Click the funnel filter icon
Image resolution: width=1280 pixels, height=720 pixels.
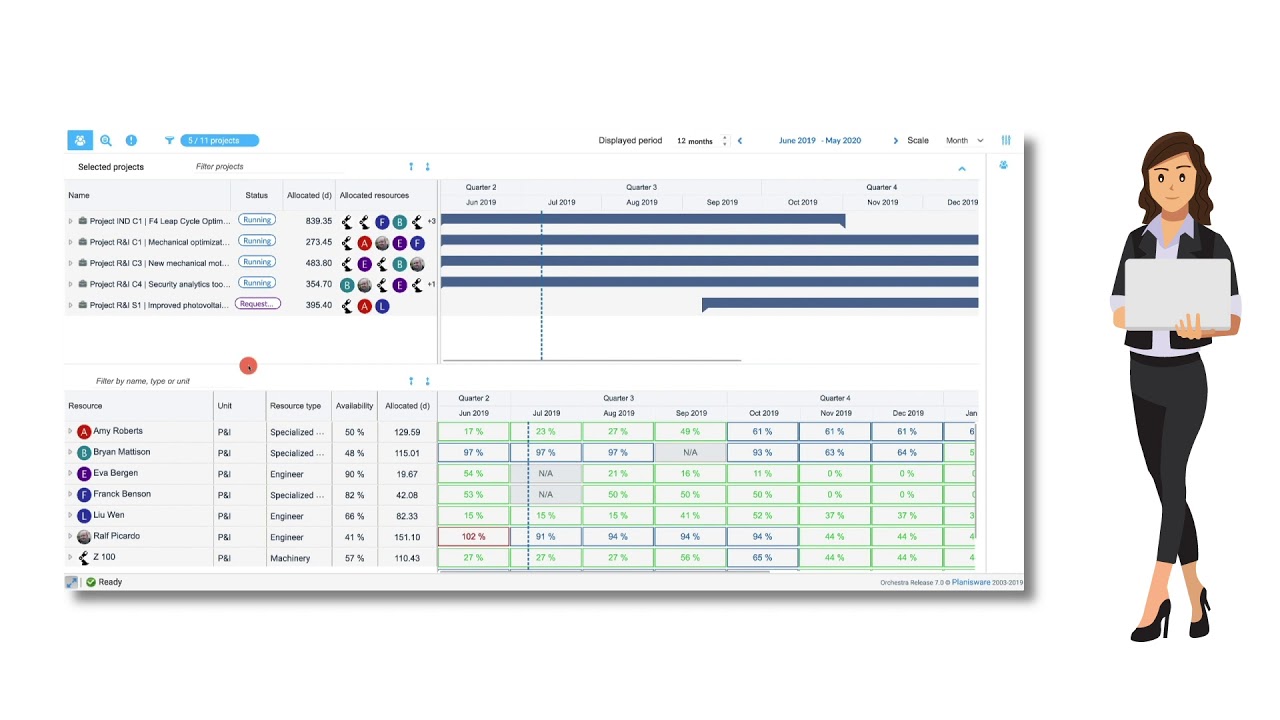tap(169, 141)
